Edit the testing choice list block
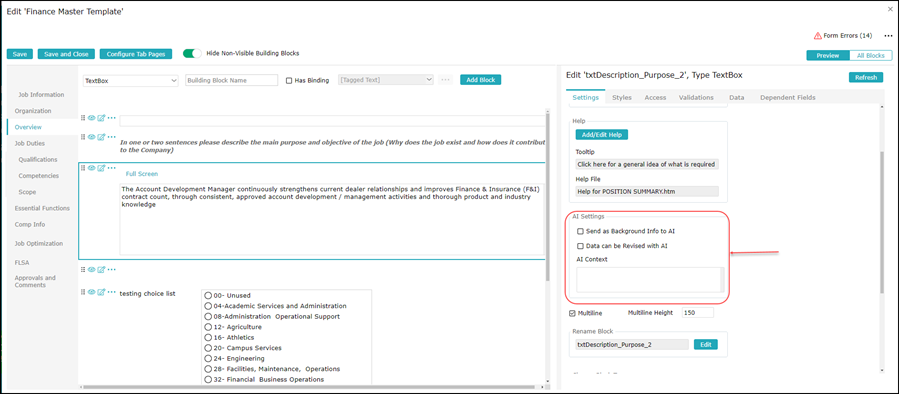899x394 pixels. point(101,292)
